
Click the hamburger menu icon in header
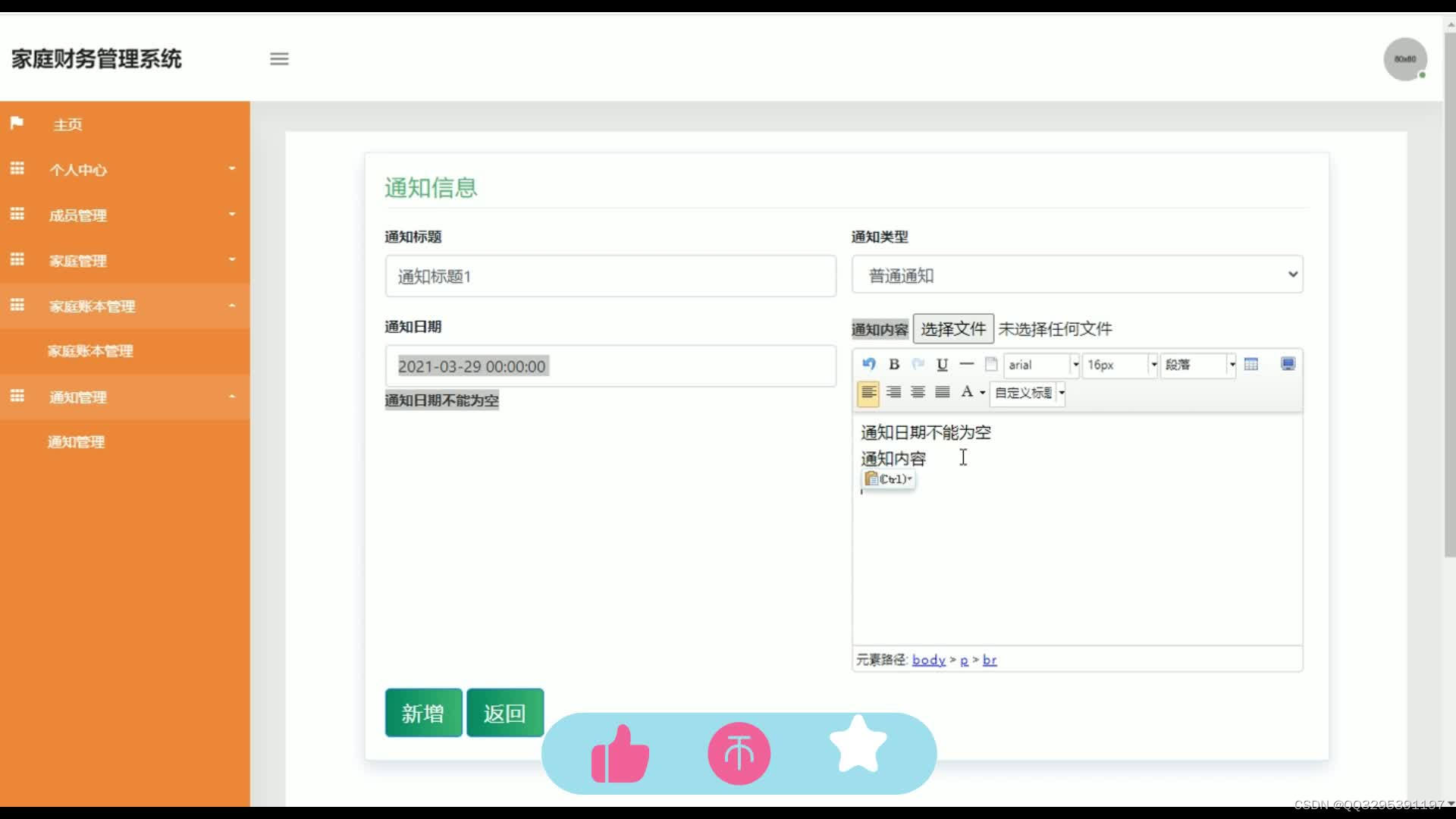click(x=279, y=59)
